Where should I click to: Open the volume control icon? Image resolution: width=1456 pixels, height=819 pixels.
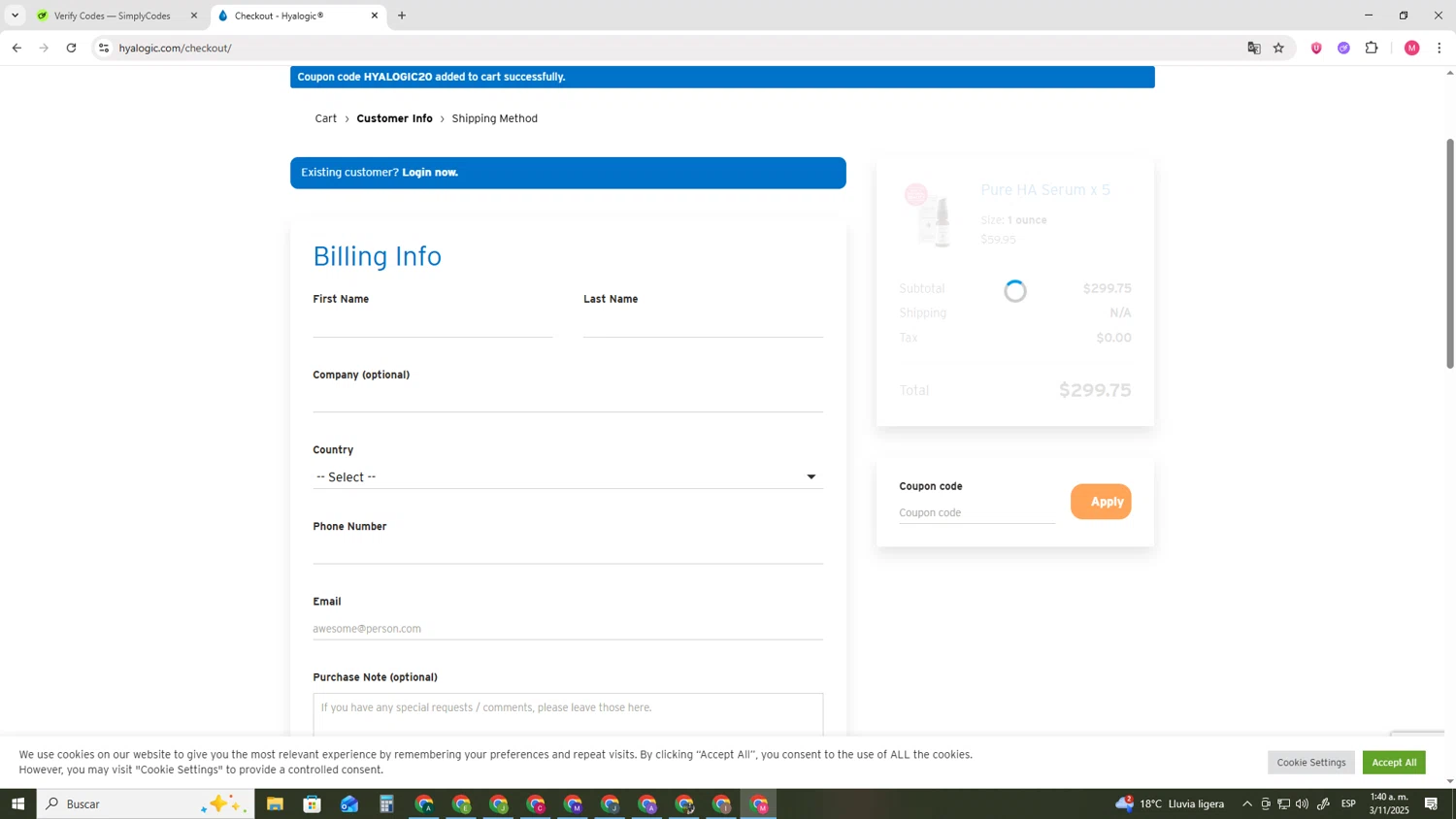click(1302, 803)
